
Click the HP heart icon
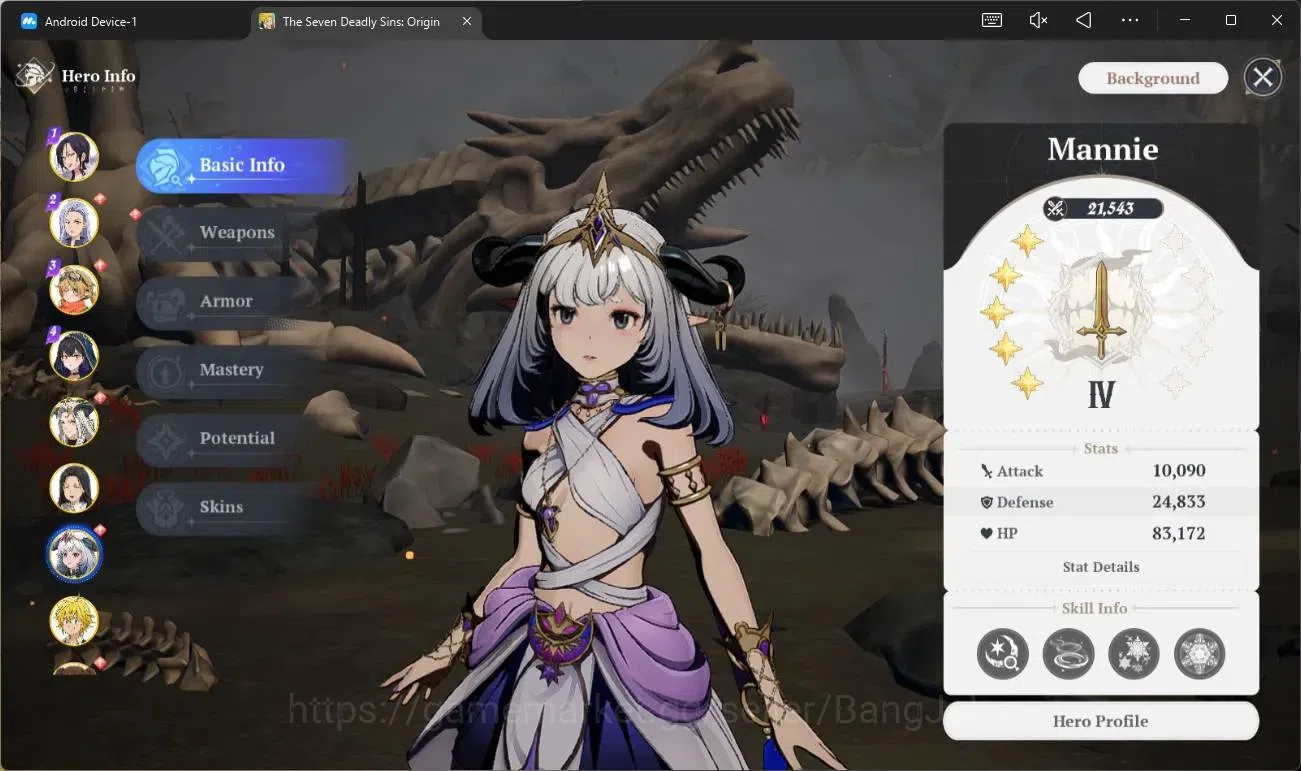click(987, 534)
